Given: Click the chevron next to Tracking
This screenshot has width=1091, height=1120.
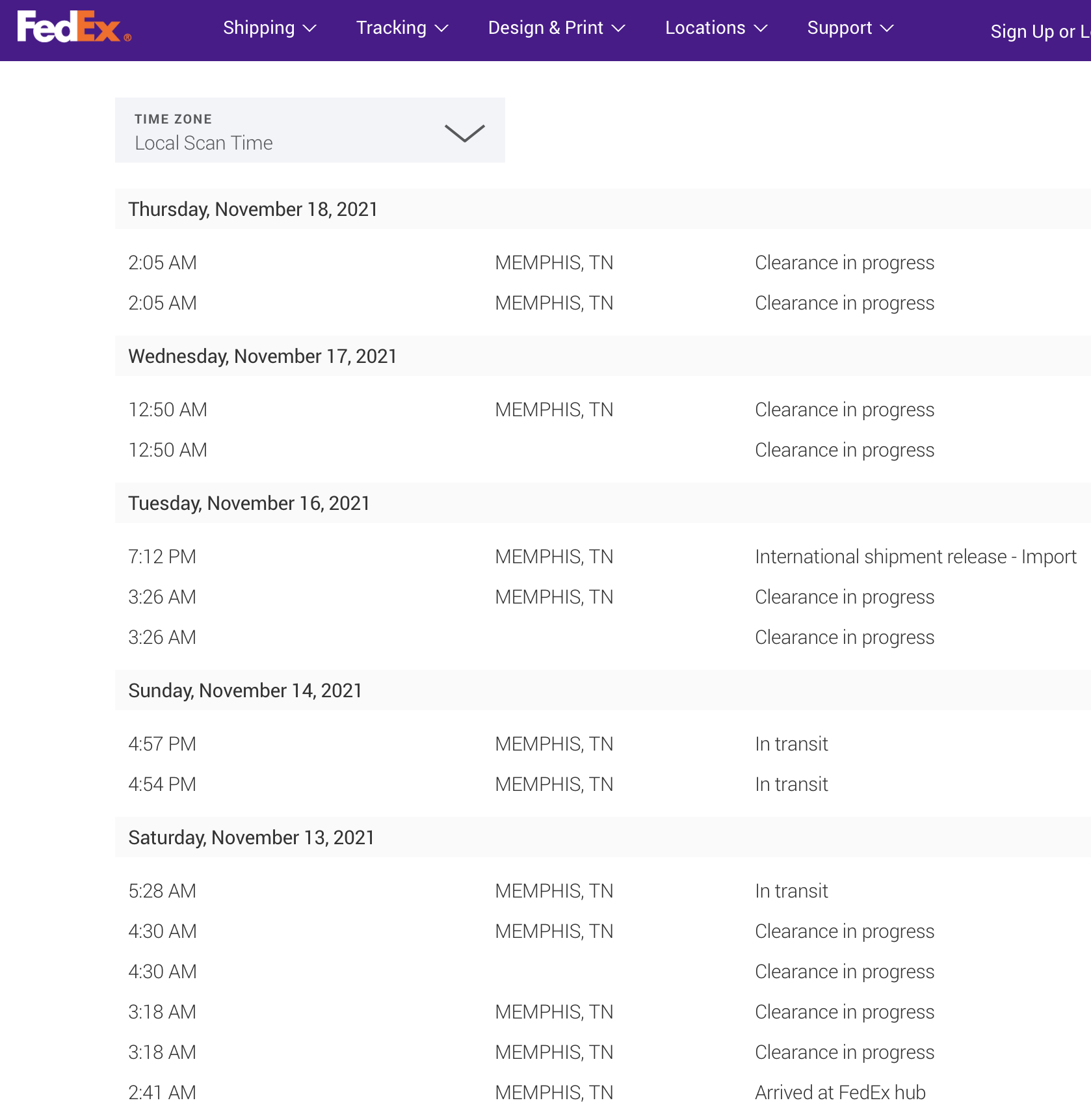Looking at the screenshot, I should [442, 29].
